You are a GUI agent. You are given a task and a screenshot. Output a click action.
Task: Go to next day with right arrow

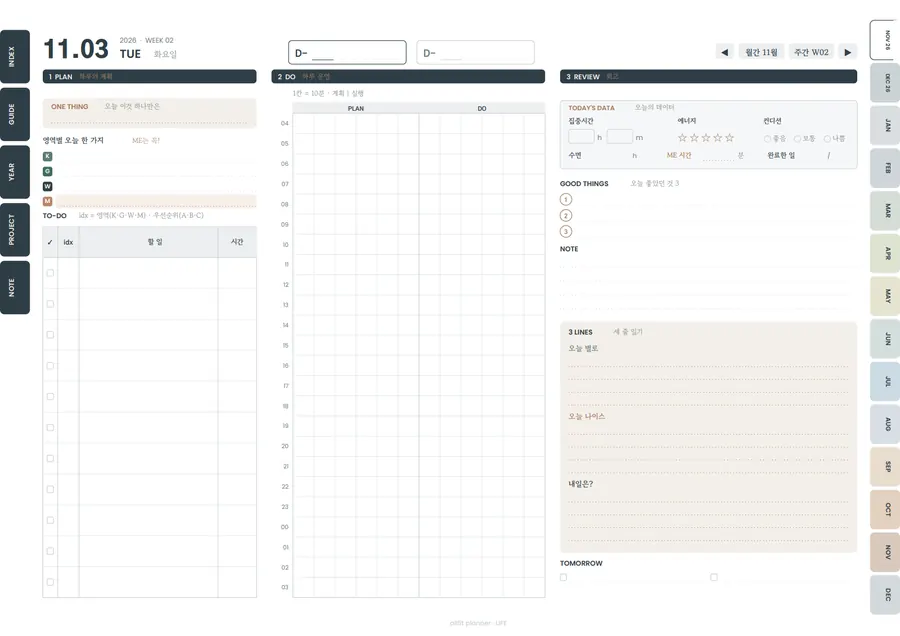click(x=848, y=52)
